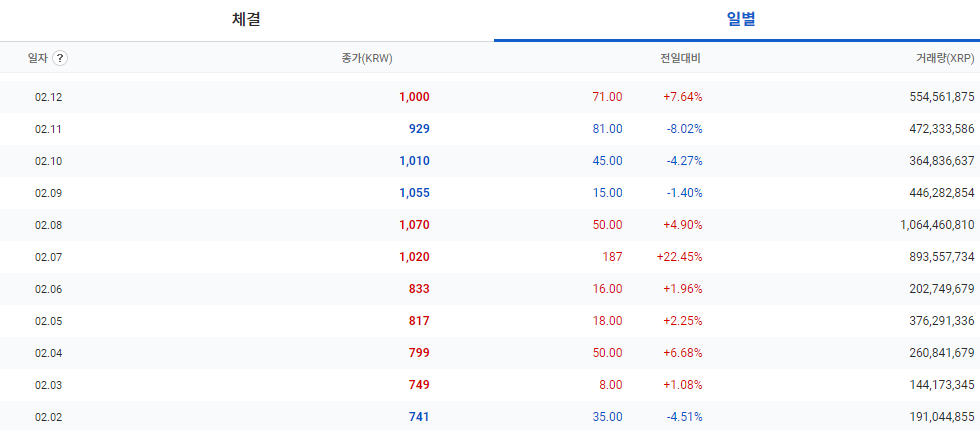Click the closing price 1,010

414,161
